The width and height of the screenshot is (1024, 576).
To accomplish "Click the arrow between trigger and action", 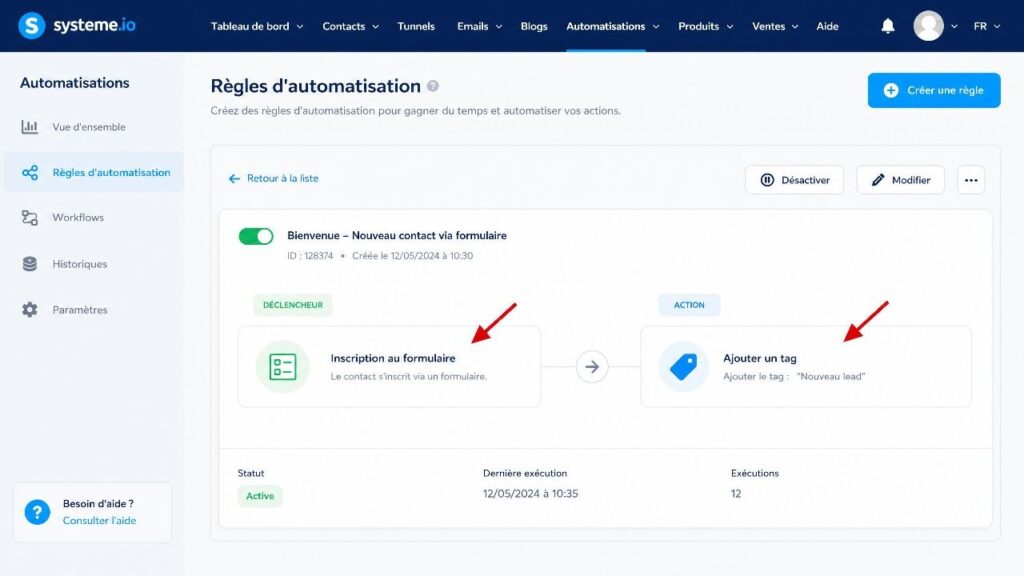I will point(592,366).
